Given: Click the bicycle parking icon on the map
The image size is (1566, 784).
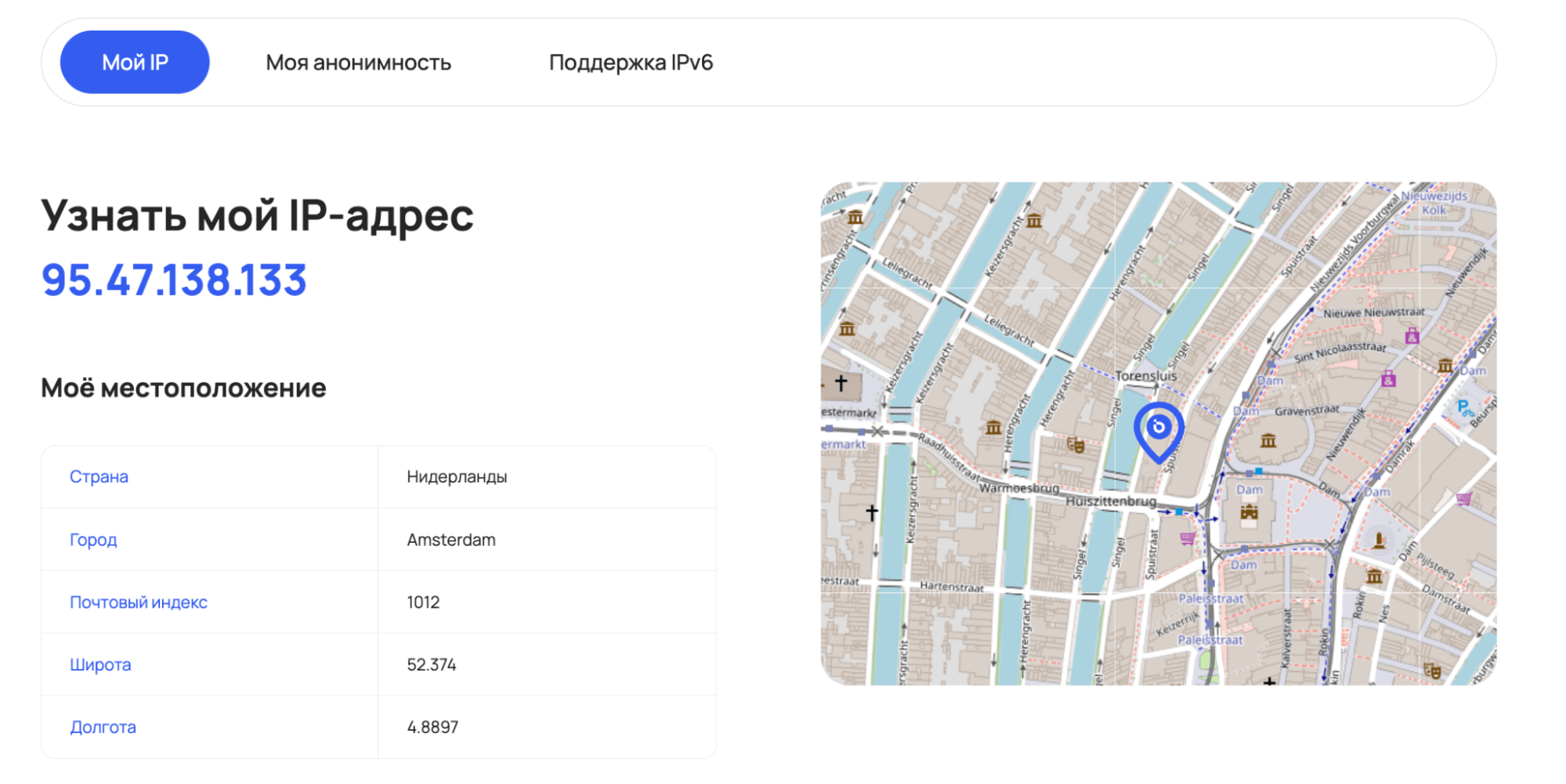Looking at the screenshot, I should pos(1463,408).
